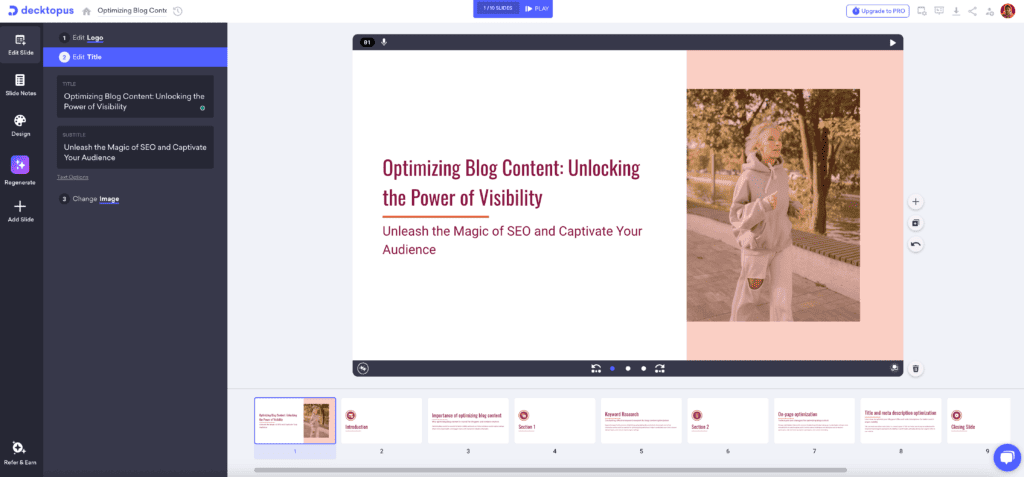This screenshot has width=1024, height=477.
Task: Click the Add Slide plus icon
Action: click(20, 209)
